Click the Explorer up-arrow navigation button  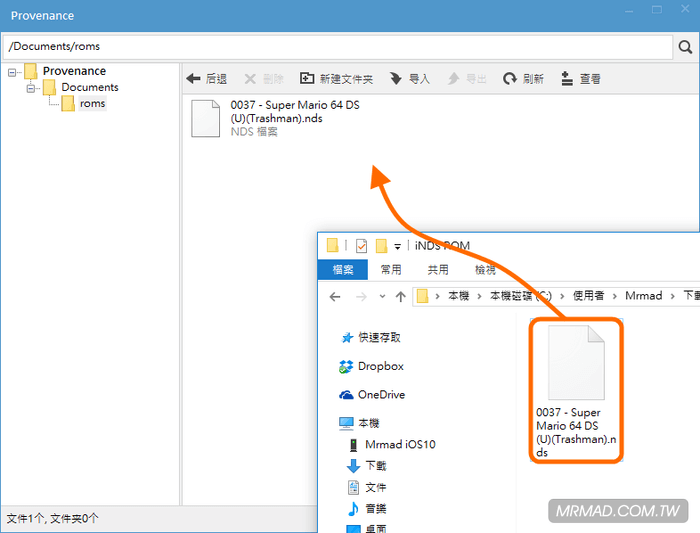pos(401,296)
